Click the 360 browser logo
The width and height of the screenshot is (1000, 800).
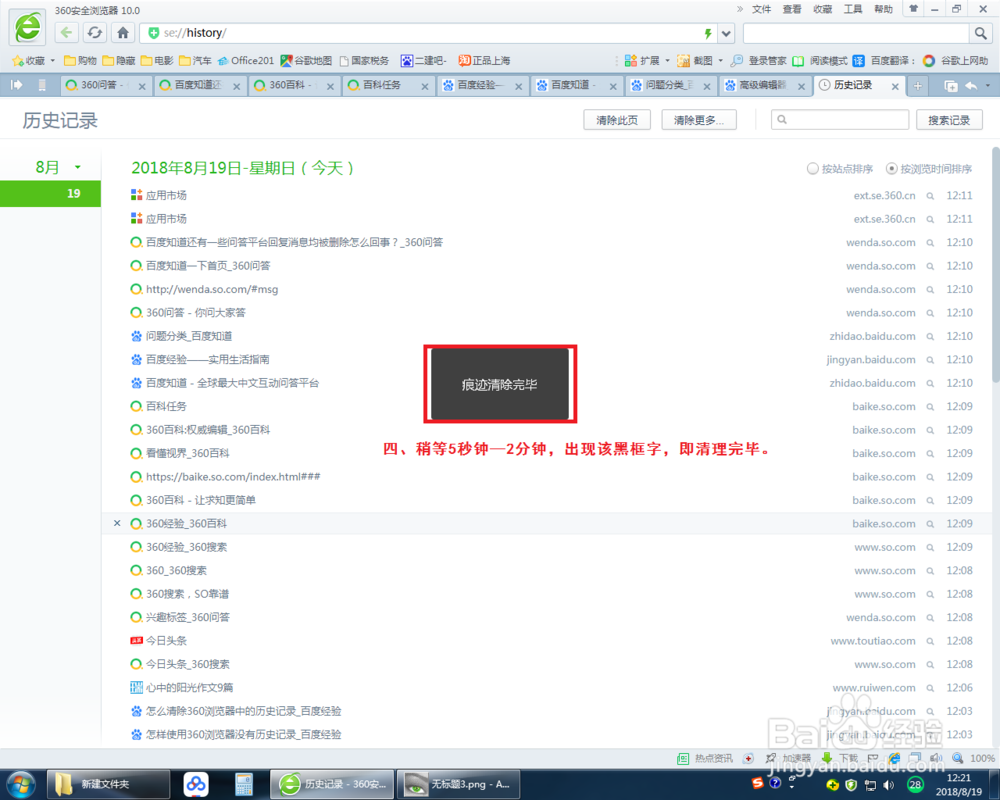(x=28, y=27)
